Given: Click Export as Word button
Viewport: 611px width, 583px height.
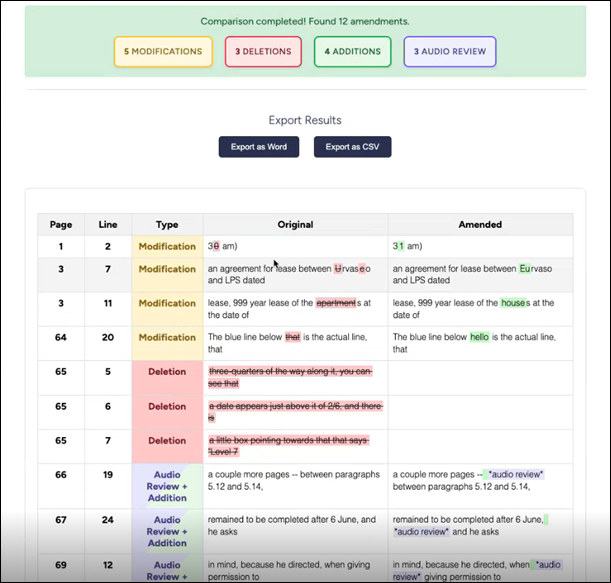Looking at the screenshot, I should [259, 147].
